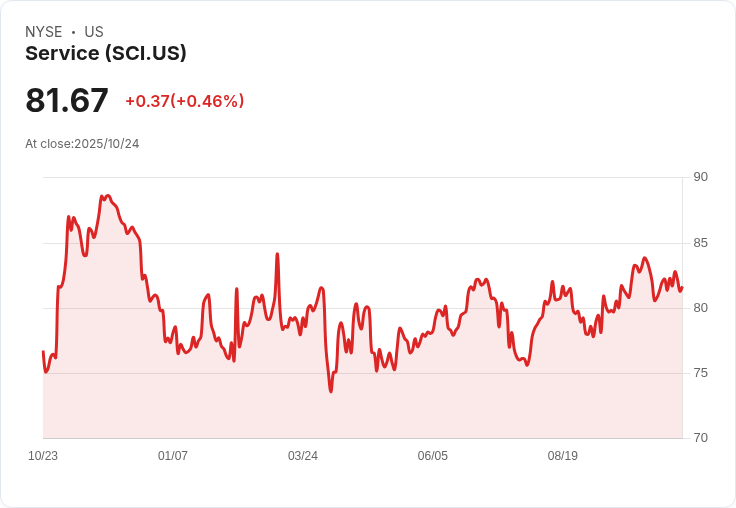Click the highest peak of the price line

106,196
